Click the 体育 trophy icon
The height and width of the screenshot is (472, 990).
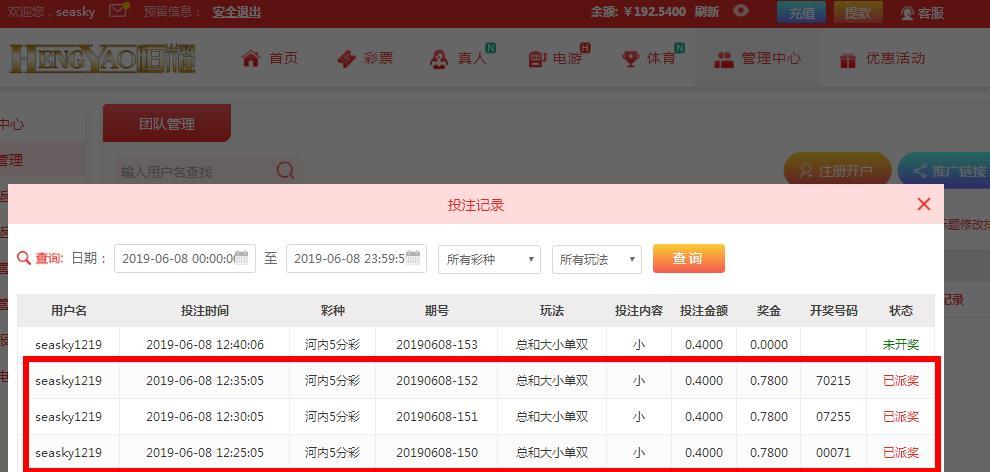tap(630, 59)
